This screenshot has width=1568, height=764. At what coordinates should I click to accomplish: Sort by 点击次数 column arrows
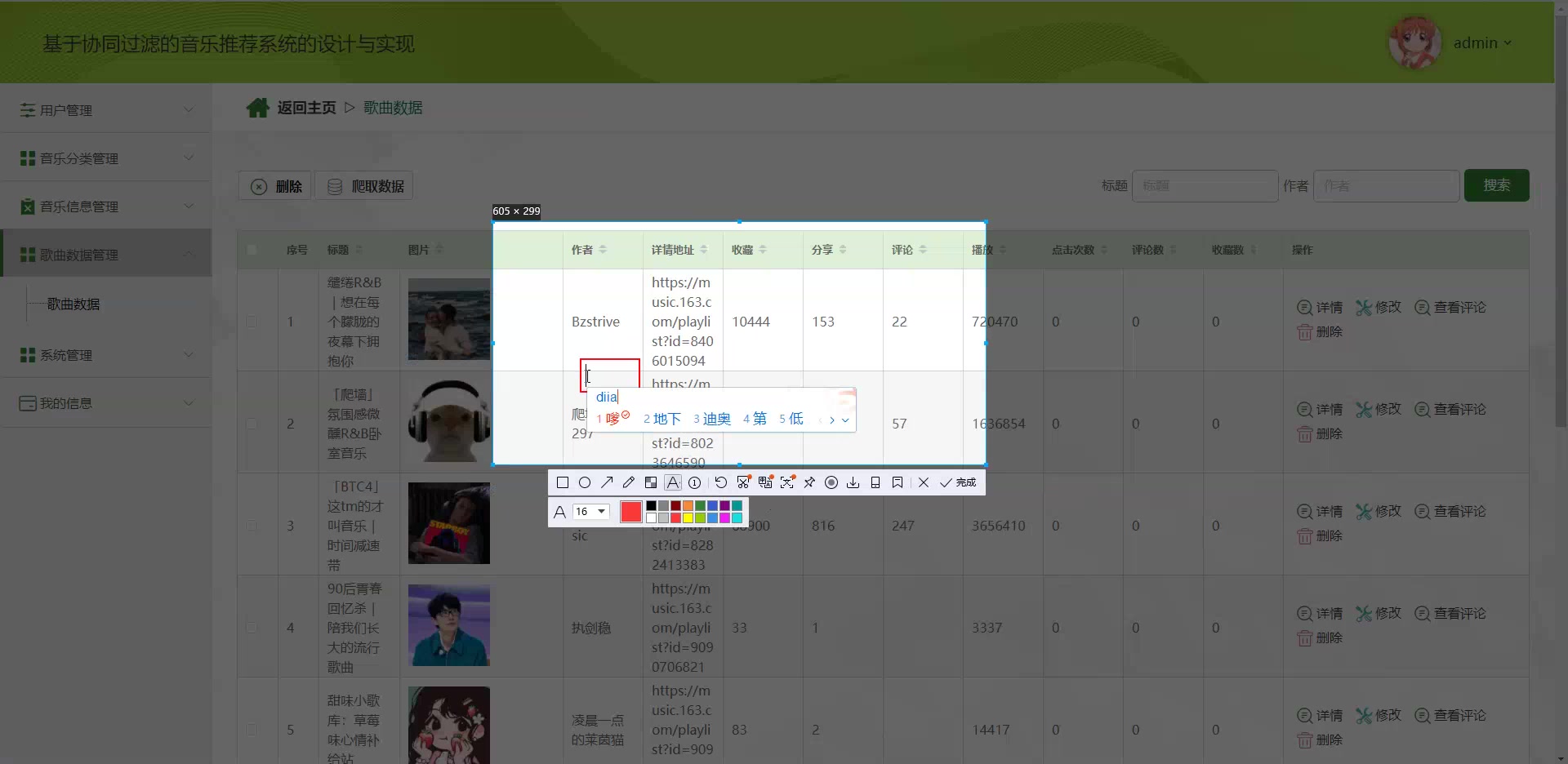[x=1104, y=250]
